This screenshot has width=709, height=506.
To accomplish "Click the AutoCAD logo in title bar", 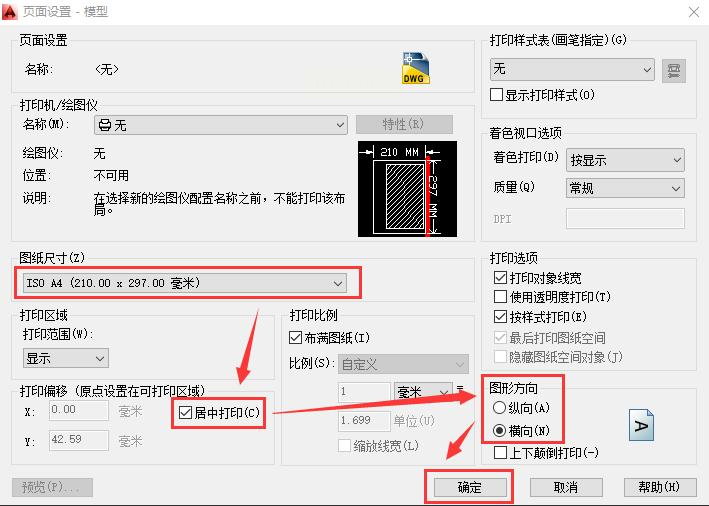I will point(9,11).
